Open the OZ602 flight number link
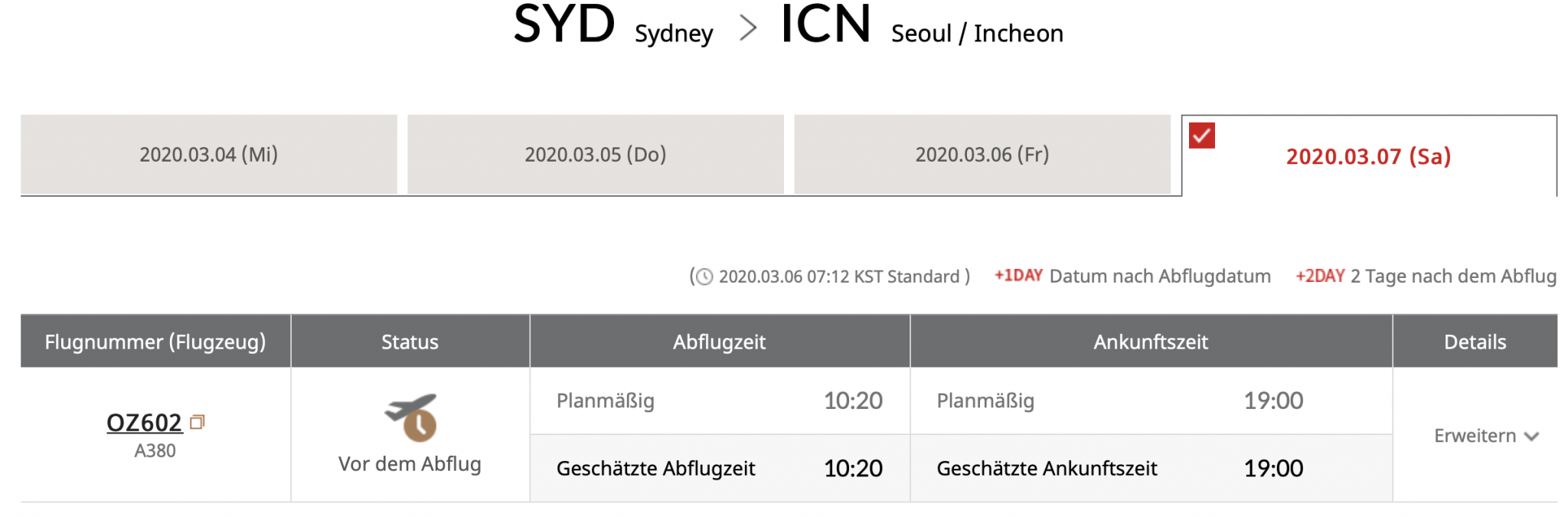The width and height of the screenshot is (1568, 517). (145, 422)
